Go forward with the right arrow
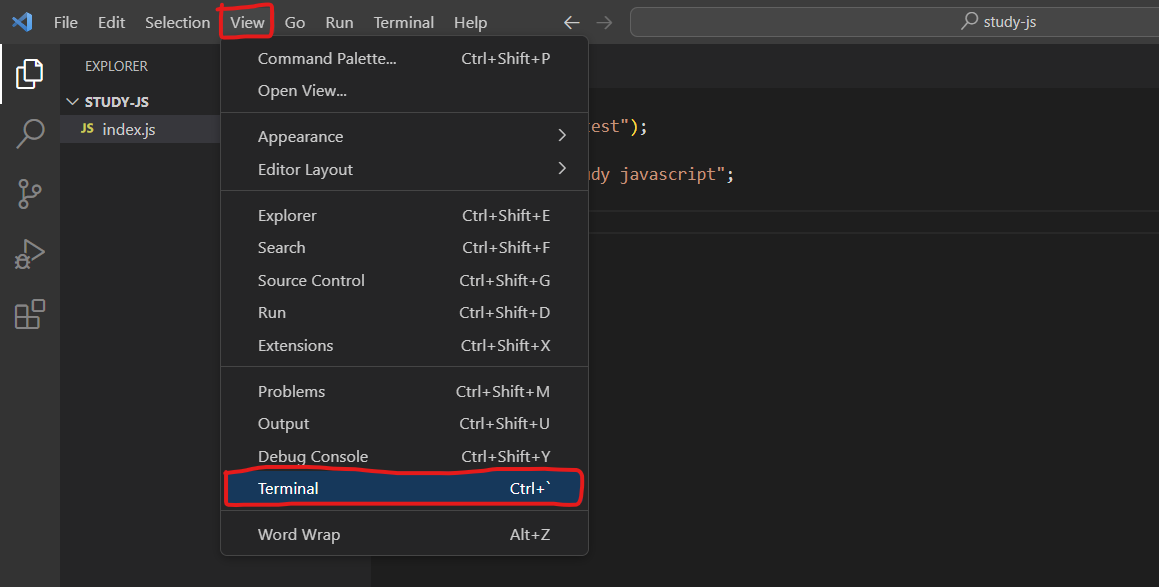Viewport: 1159px width, 587px height. coord(604,22)
